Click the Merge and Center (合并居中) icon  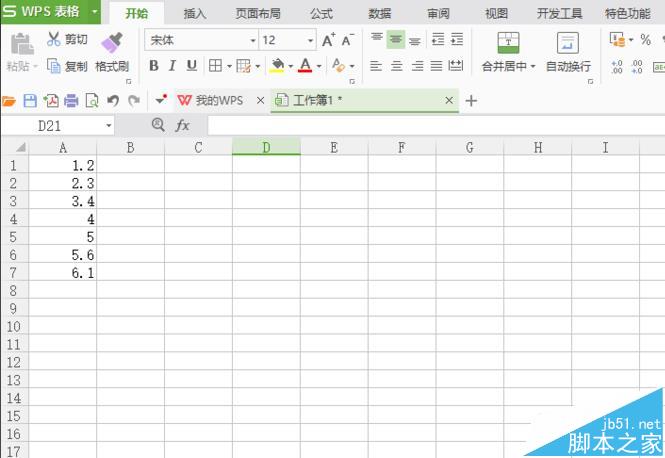[x=508, y=42]
